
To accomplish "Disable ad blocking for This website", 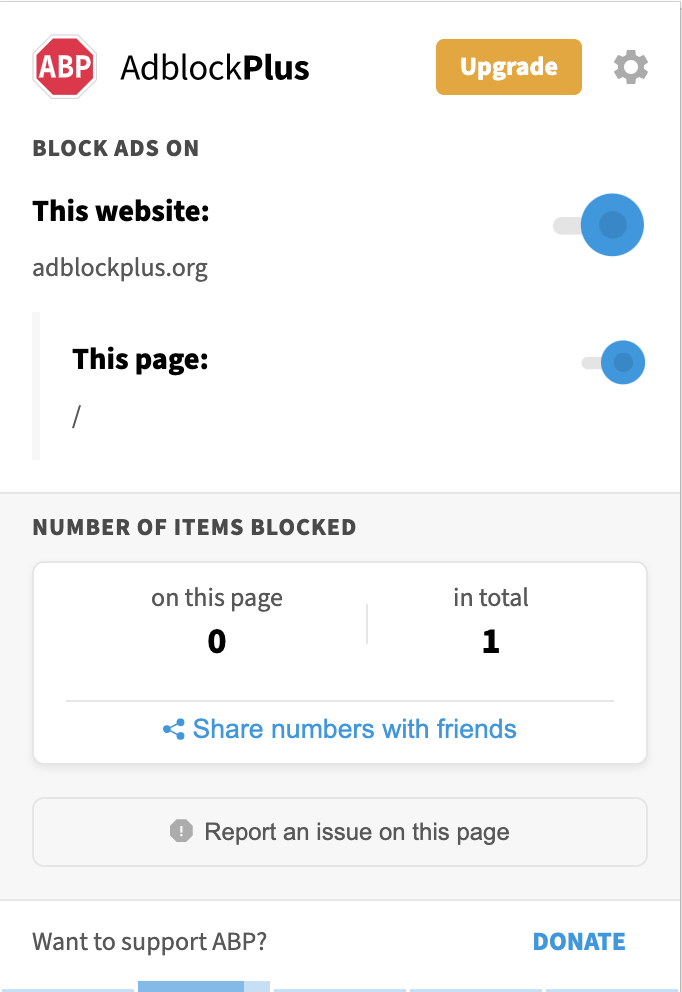I will (614, 225).
